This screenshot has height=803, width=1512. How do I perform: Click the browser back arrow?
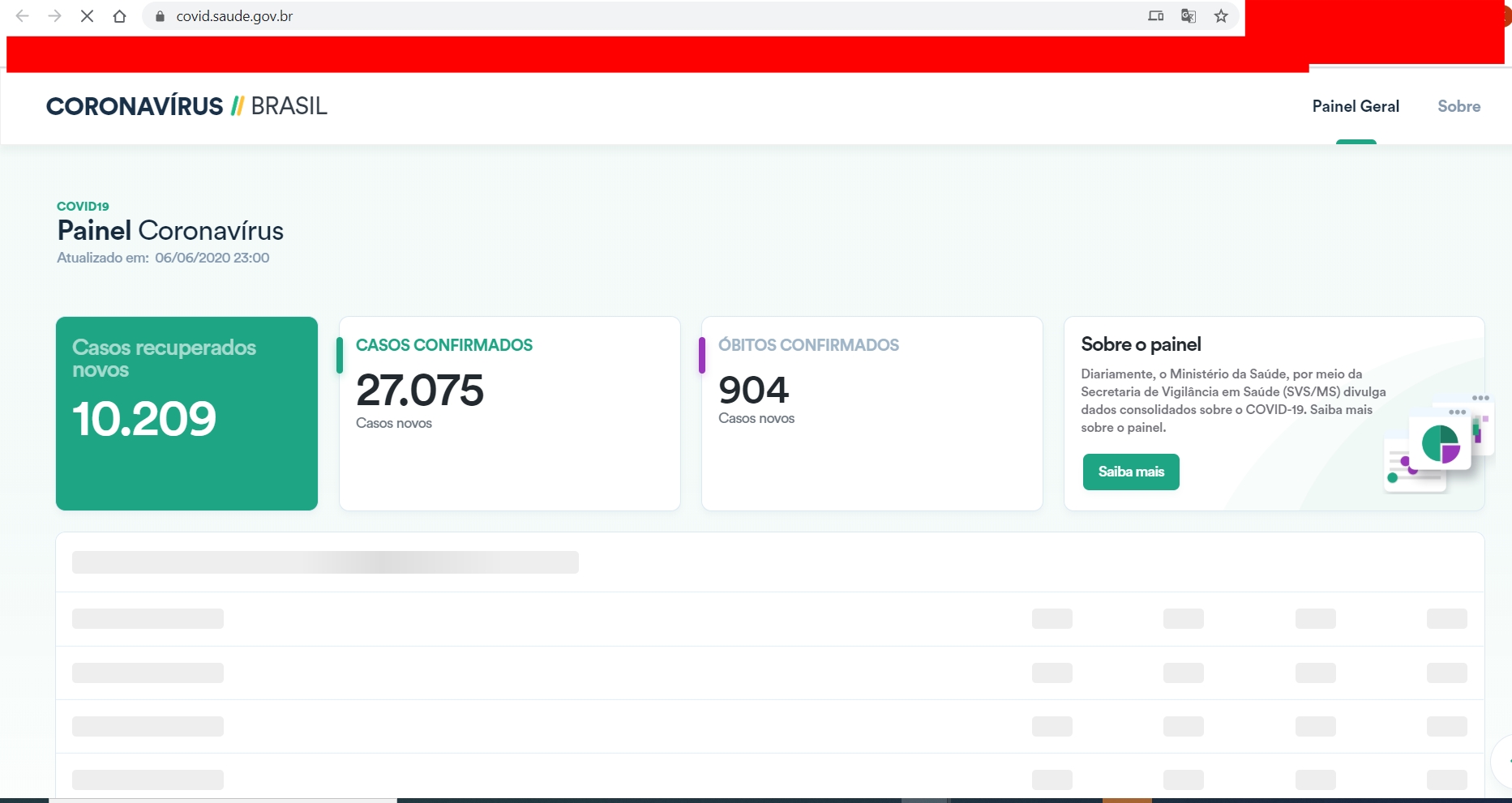(x=23, y=16)
